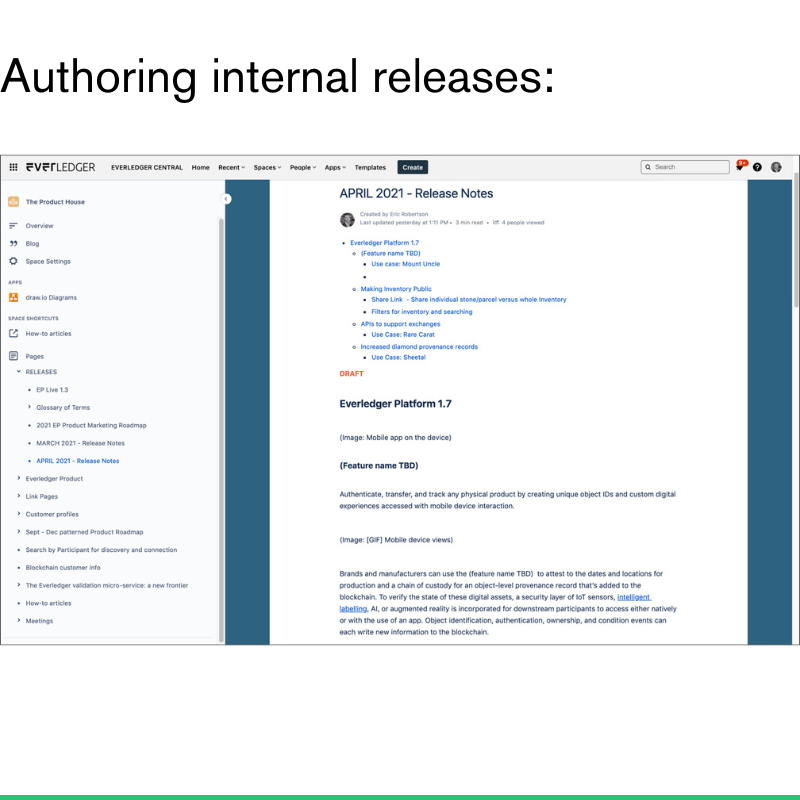800x800 pixels.
Task: Click the draw.io Diagrams label
Action: [x=51, y=297]
